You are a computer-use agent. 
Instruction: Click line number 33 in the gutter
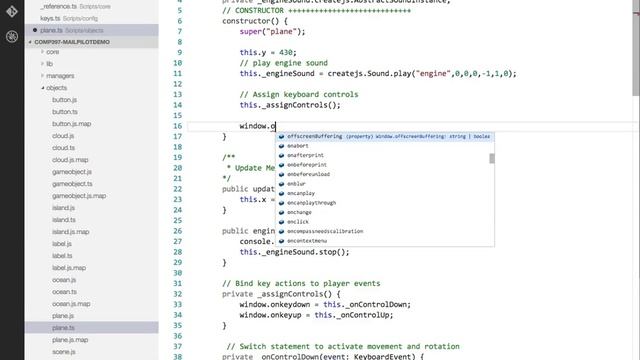(x=178, y=304)
